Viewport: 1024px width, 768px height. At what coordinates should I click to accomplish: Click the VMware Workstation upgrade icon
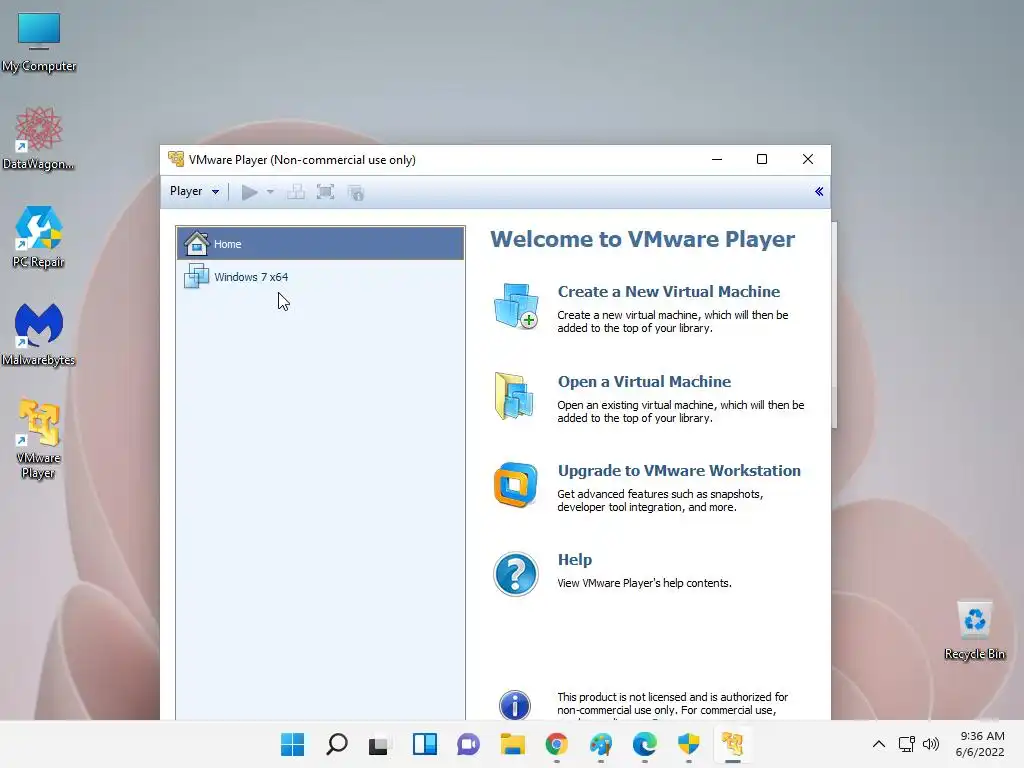point(515,485)
